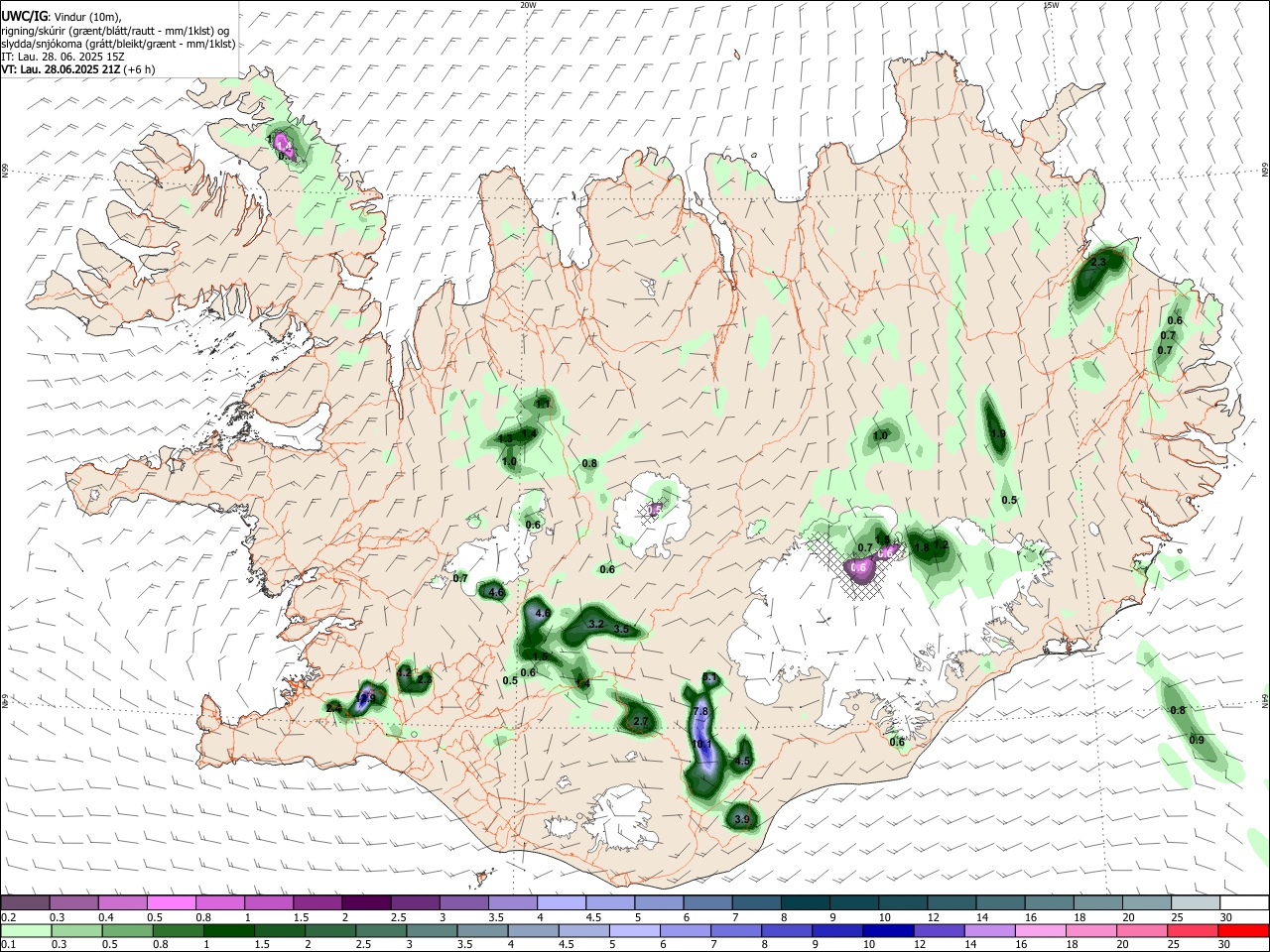Click the 1.3 precipitation label on the map

505,438
